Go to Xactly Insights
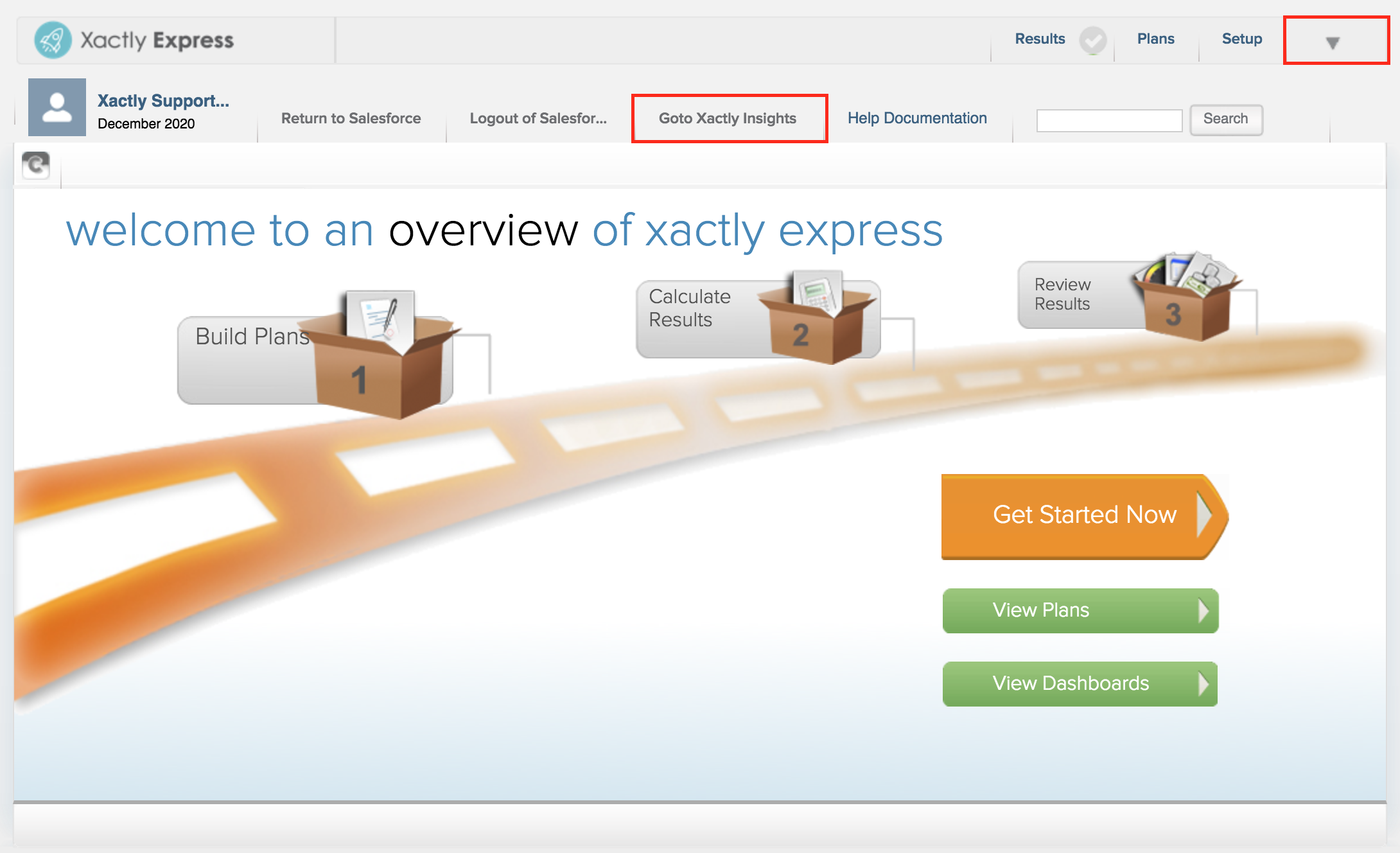The image size is (1400, 853). (728, 118)
